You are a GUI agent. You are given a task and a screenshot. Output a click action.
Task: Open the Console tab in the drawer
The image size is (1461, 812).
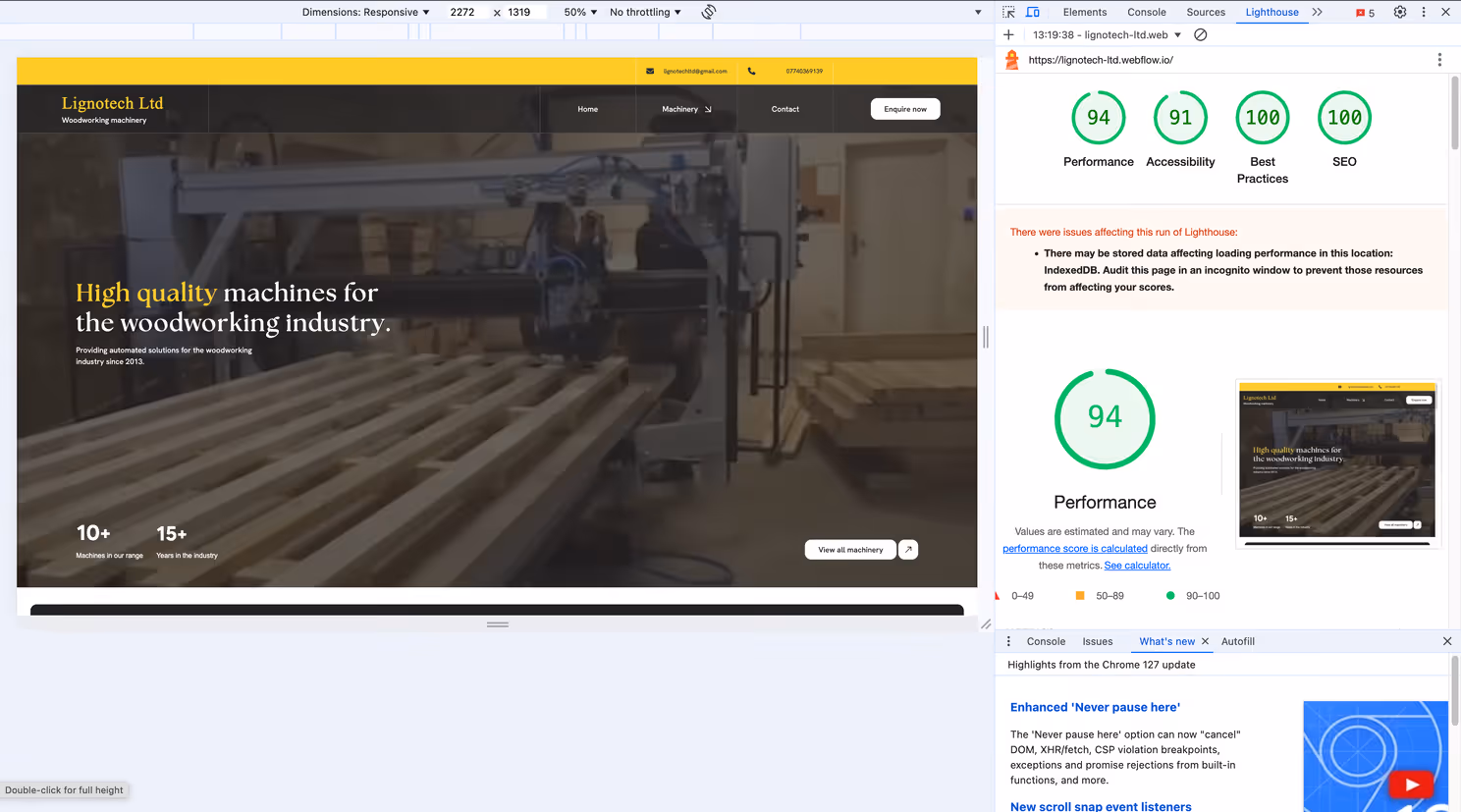(1046, 641)
